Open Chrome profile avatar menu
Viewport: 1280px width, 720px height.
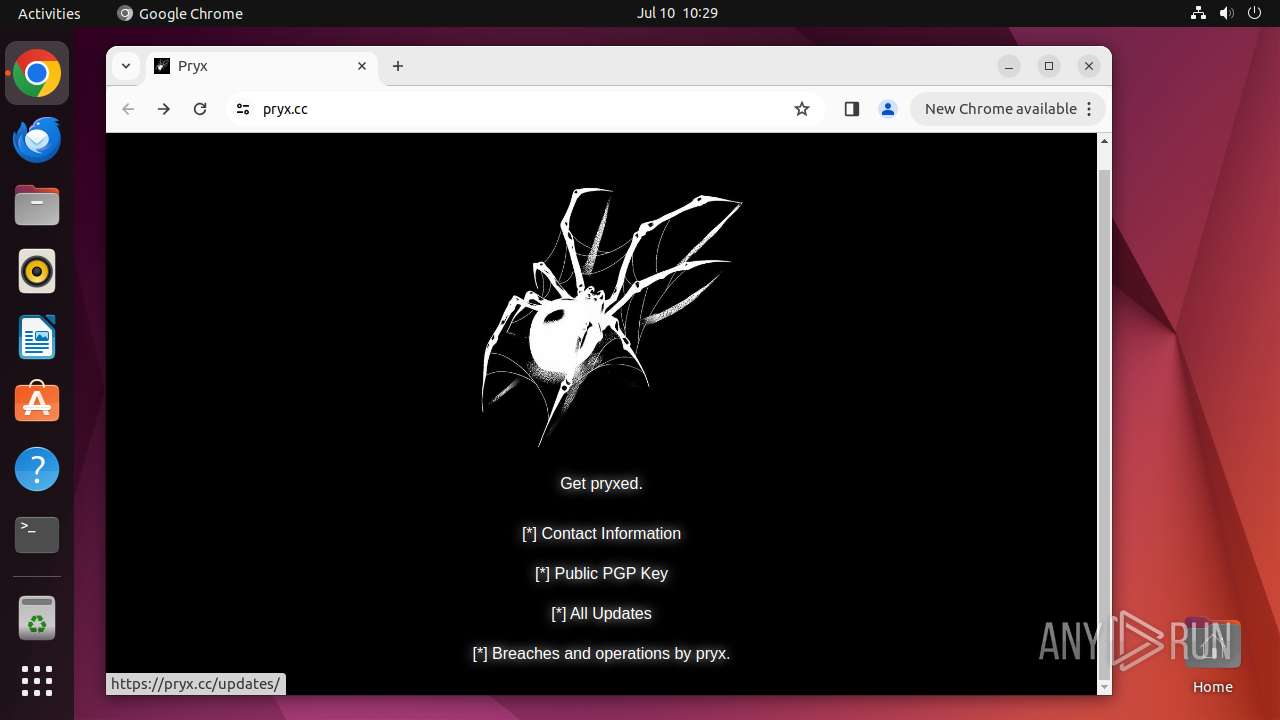pyautogui.click(x=888, y=109)
